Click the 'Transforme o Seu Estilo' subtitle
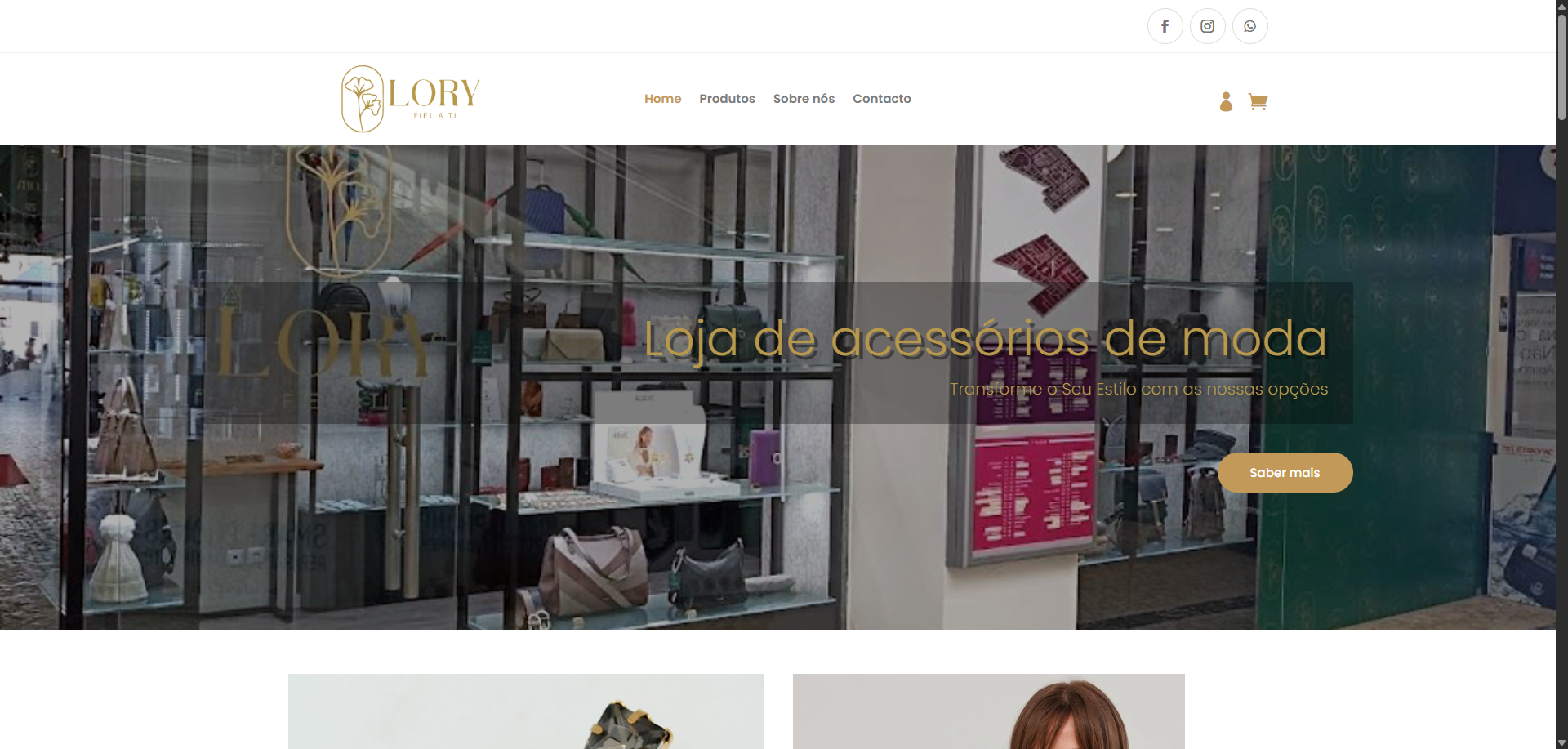Screen dimensions: 1568x749 [1138, 389]
